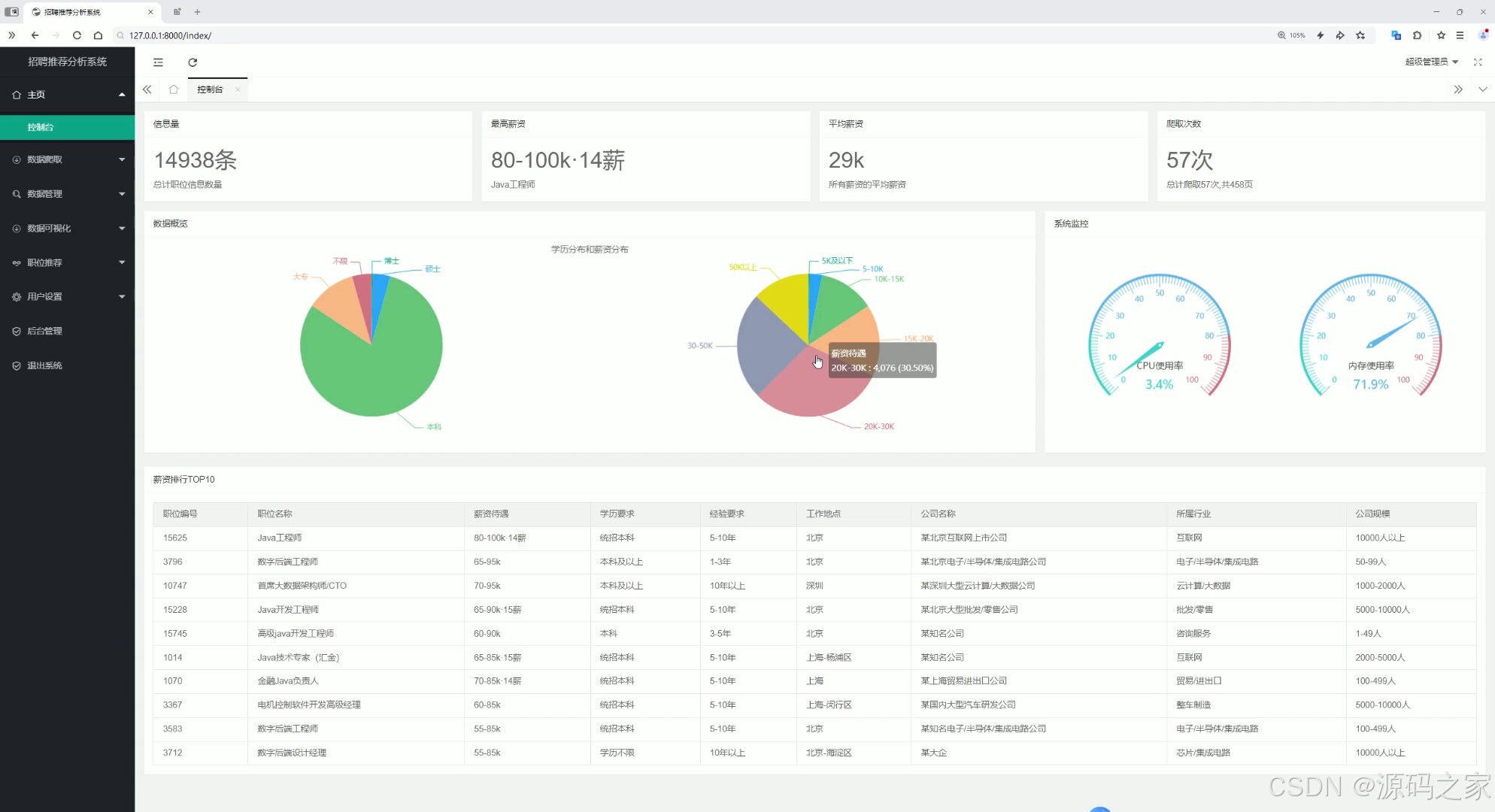Open 后台管理 in the sidebar
The width and height of the screenshot is (1495, 812).
[x=45, y=331]
